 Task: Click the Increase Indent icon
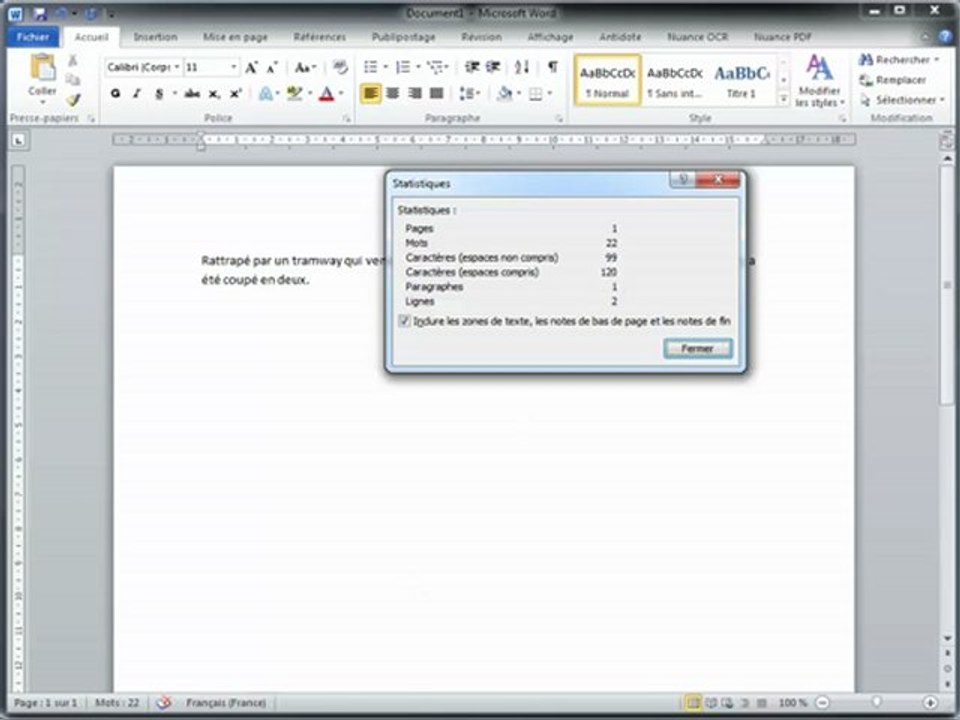493,67
